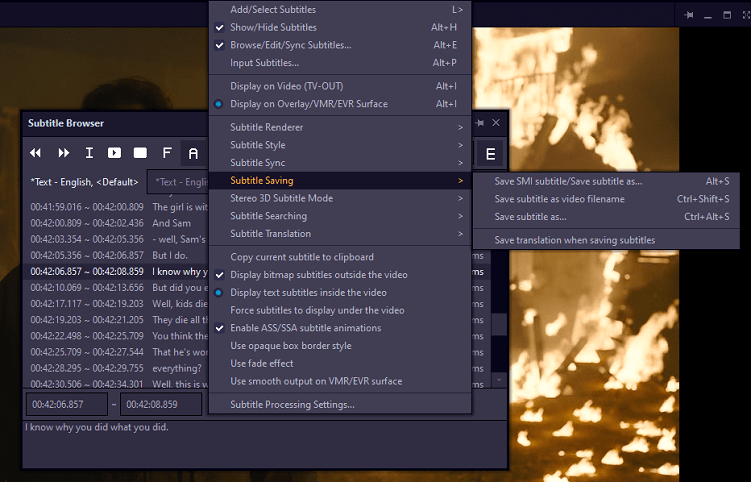This screenshot has width=751, height=482.
Task: Select the I-beam text cursor icon in Subtitle Browser
Action: 89,153
